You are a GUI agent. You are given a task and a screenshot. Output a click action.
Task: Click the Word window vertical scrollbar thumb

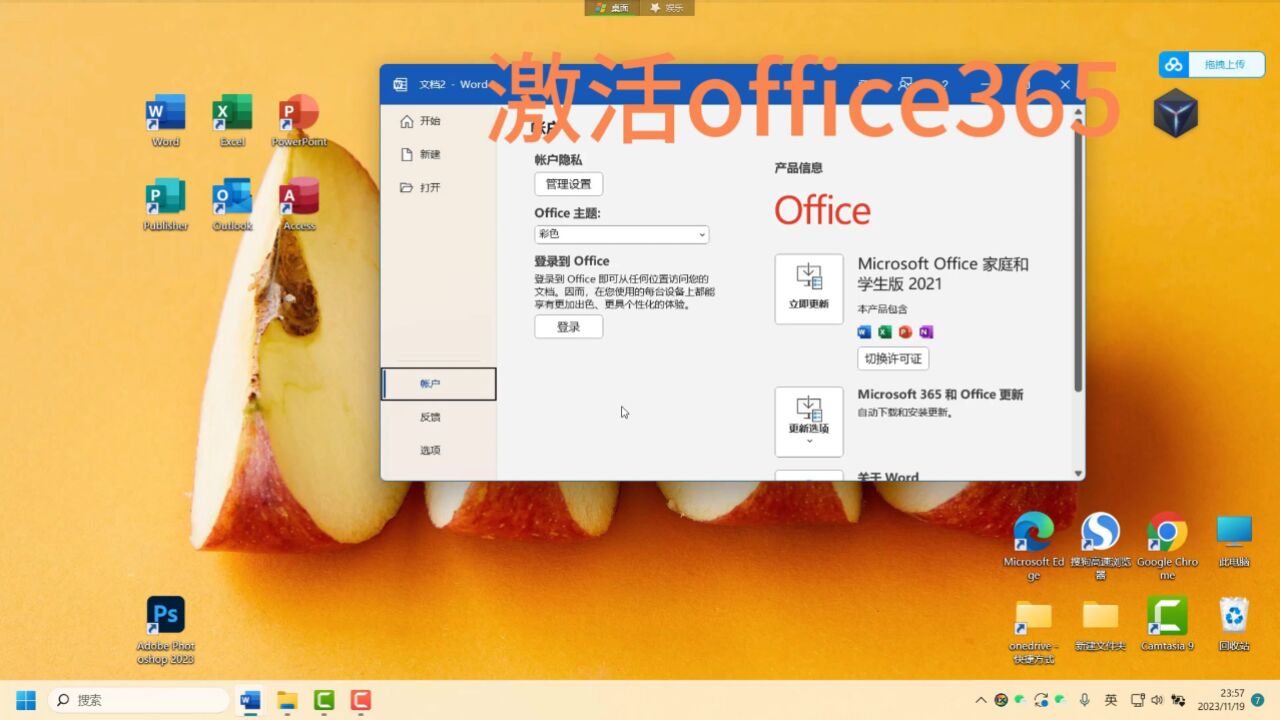click(1078, 255)
